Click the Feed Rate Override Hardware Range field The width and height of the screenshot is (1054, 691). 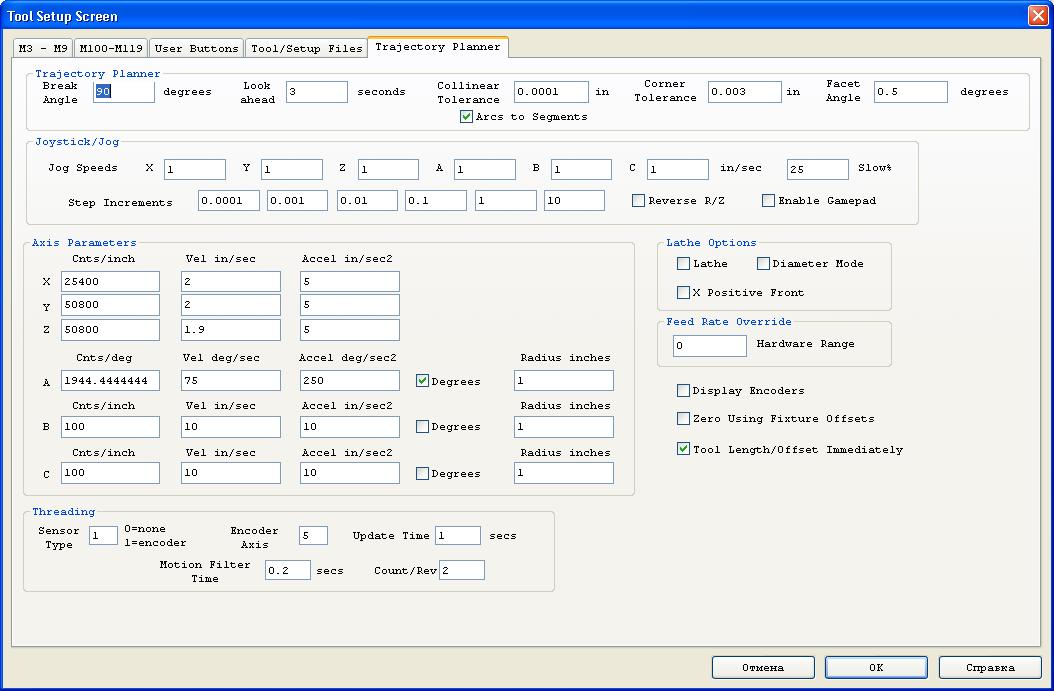[709, 346]
